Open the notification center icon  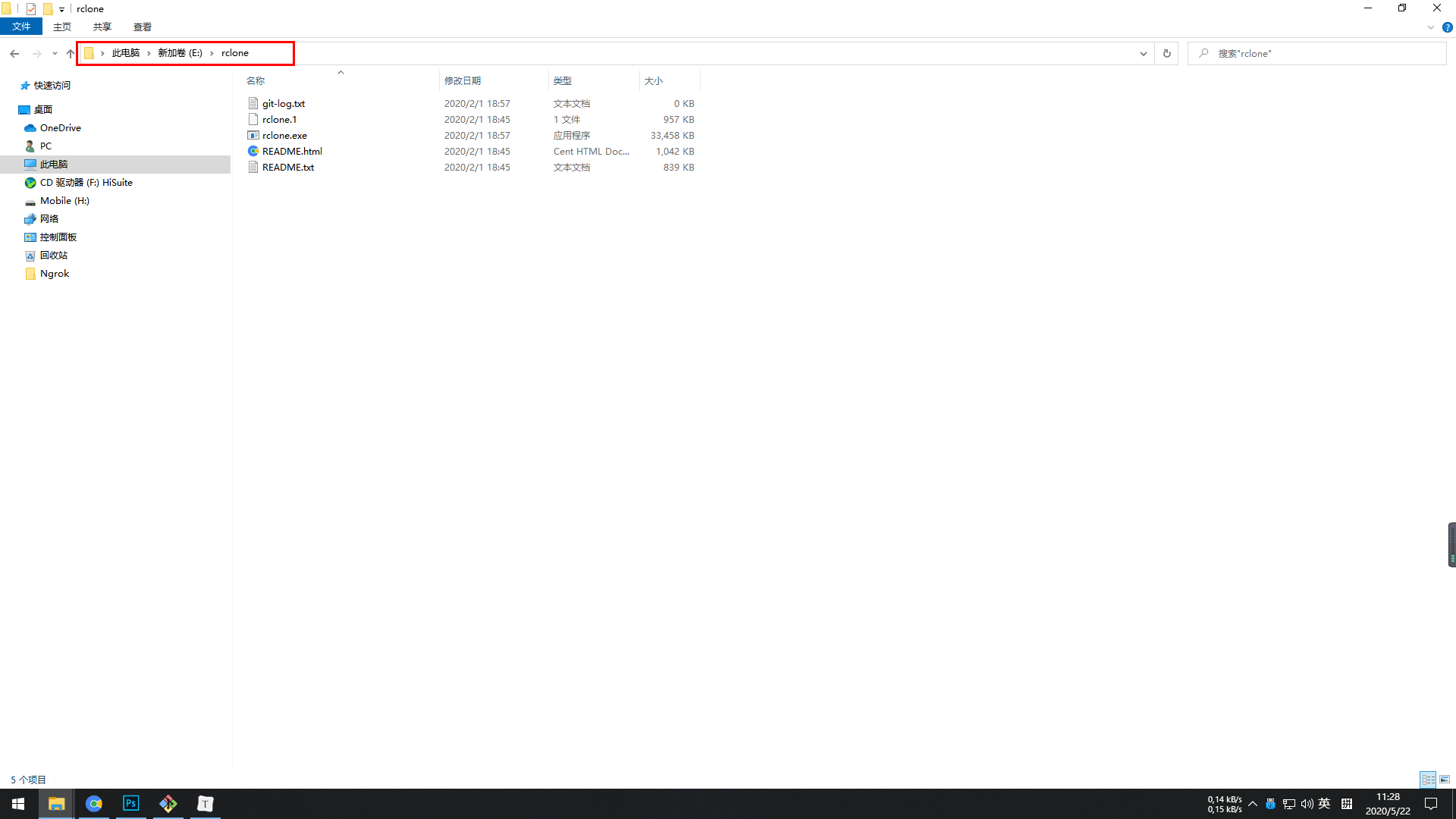coord(1431,804)
